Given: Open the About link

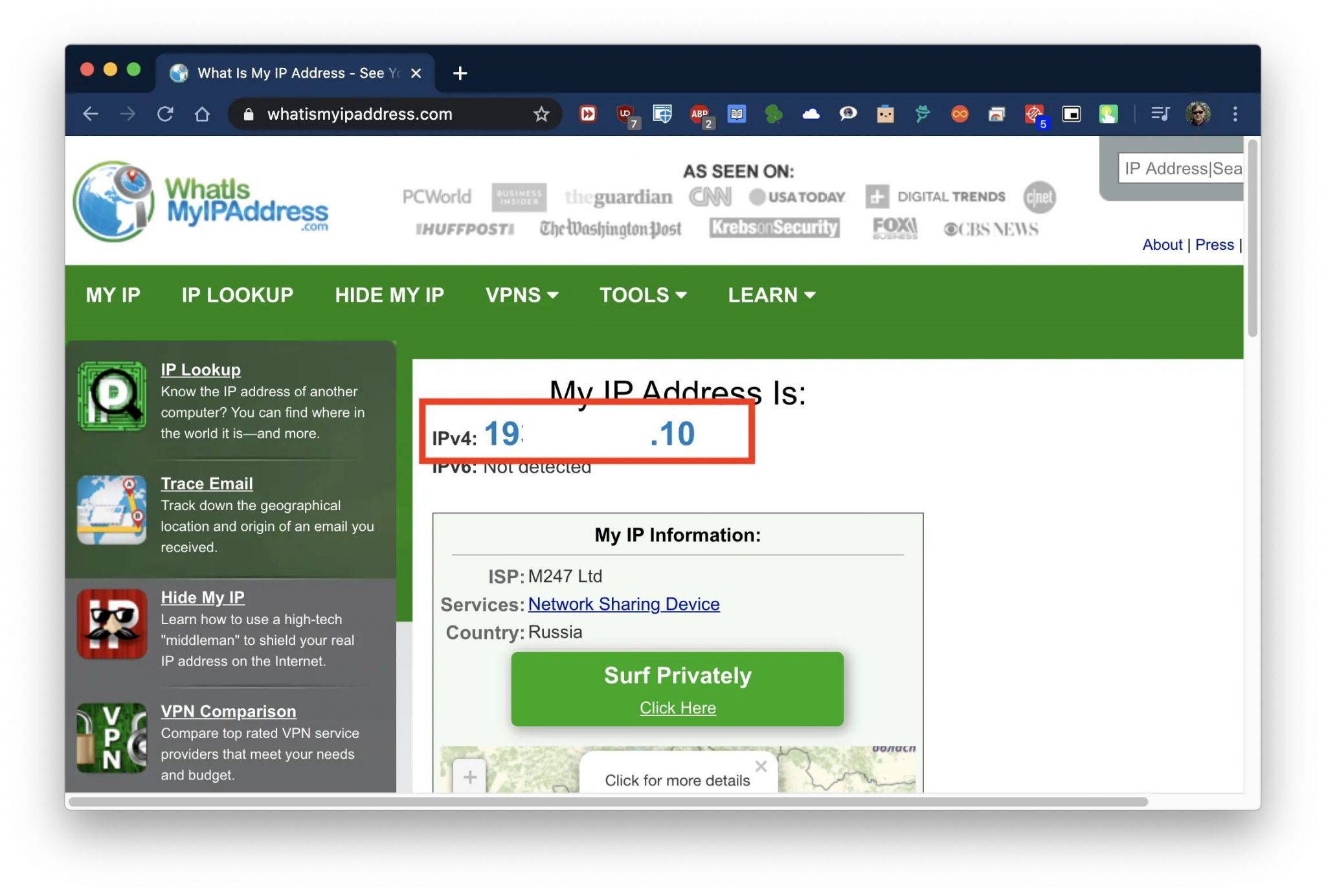Looking at the screenshot, I should click(1162, 245).
